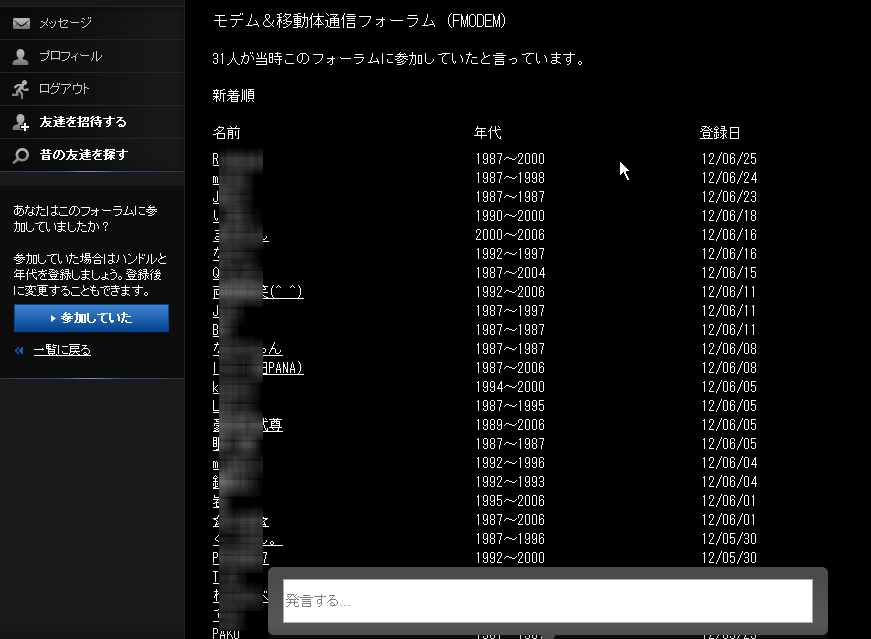Click the envelope icon beside メッセージ

pyautogui.click(x=21, y=23)
